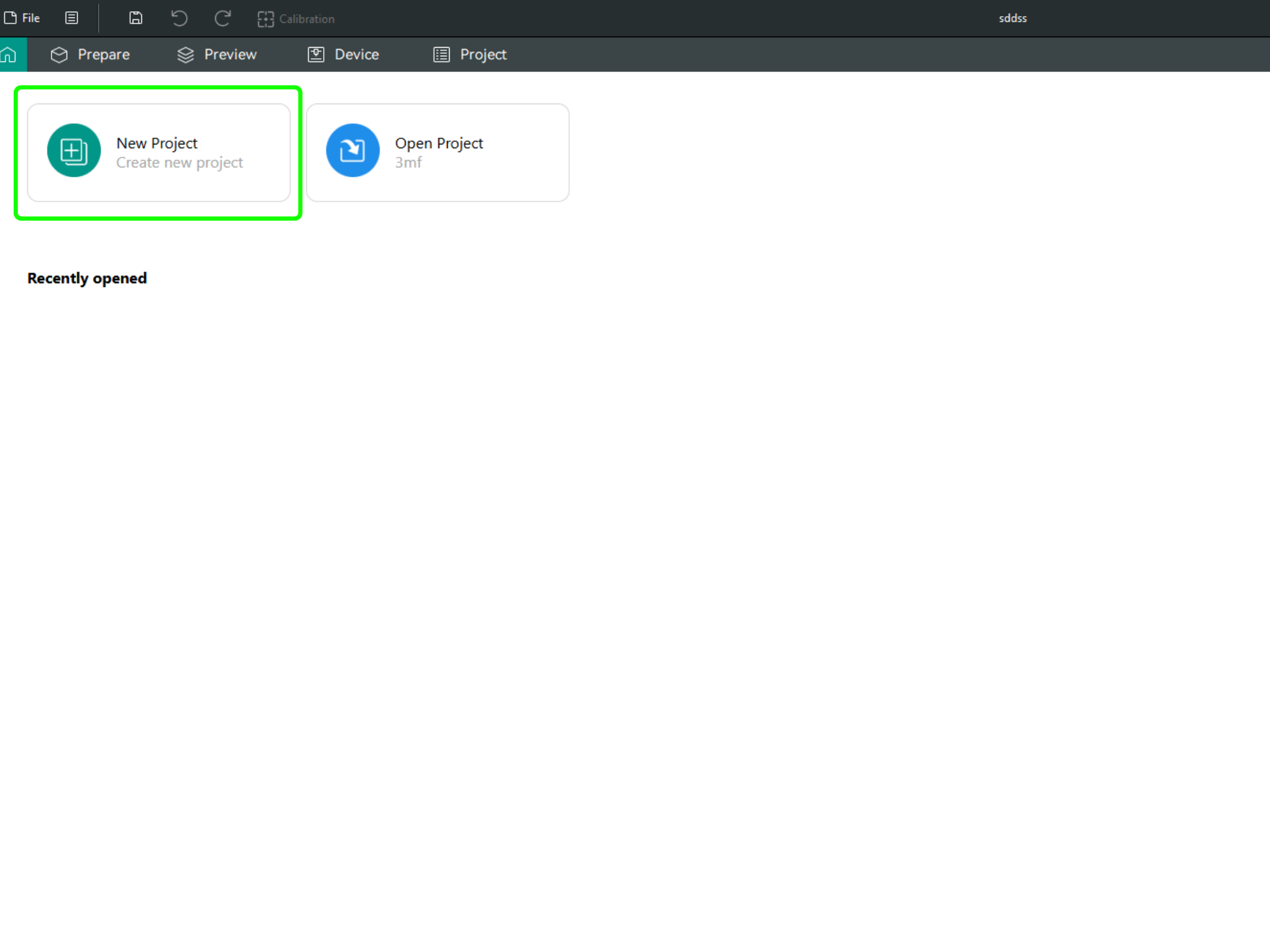Click the green New Project plus icon

pyautogui.click(x=74, y=151)
